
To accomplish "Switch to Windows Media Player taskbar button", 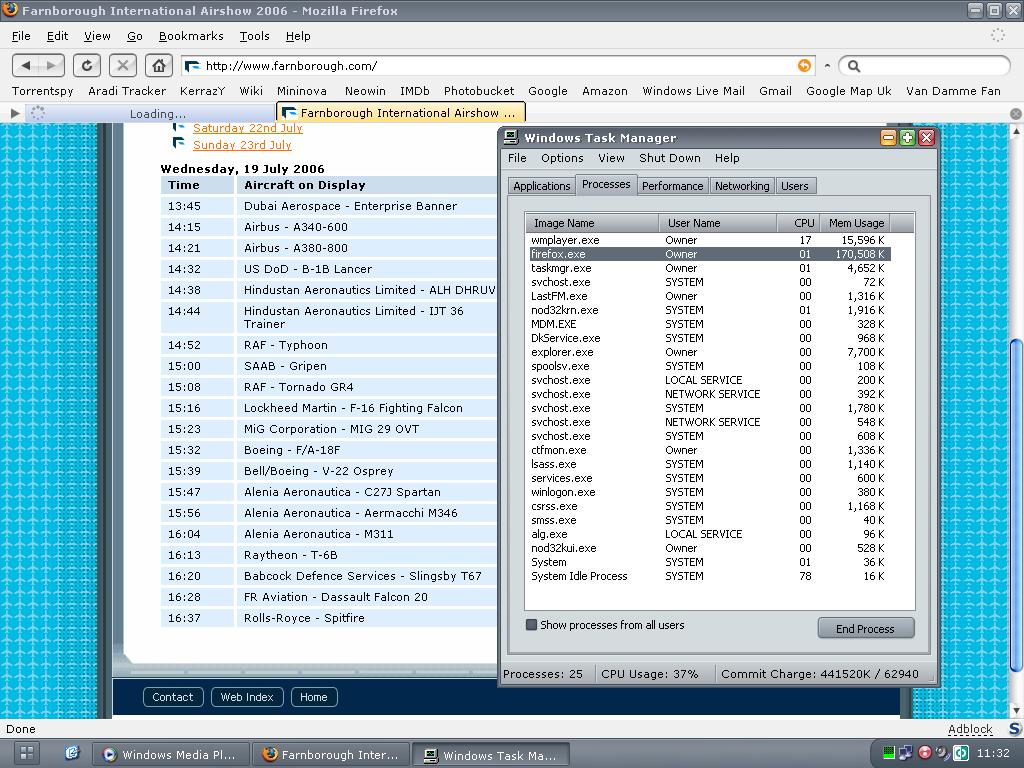I will pos(169,755).
